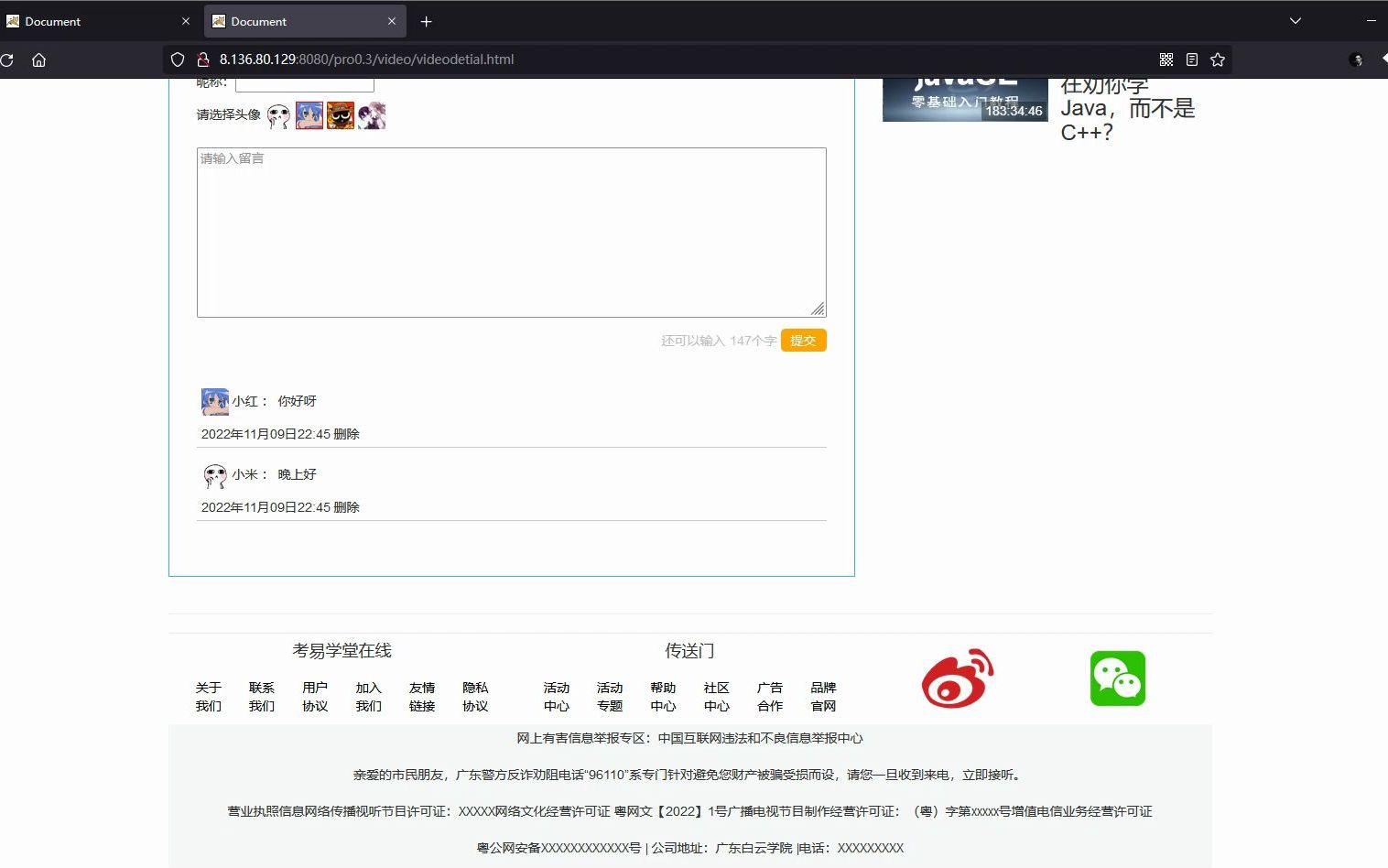
Task: Click 小红's comment text 你好呀
Action: tap(297, 401)
